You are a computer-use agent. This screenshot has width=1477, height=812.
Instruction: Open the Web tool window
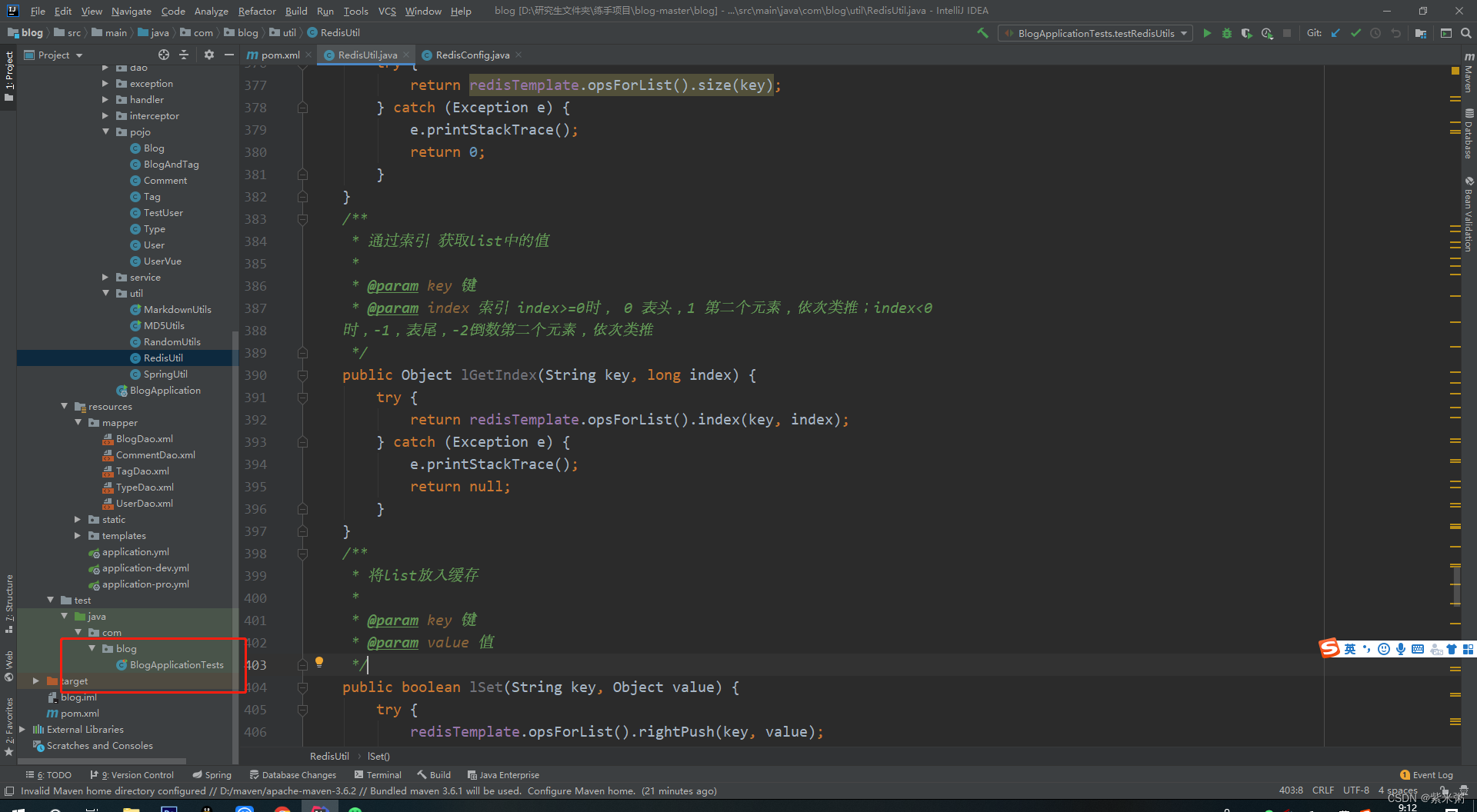pyautogui.click(x=8, y=666)
